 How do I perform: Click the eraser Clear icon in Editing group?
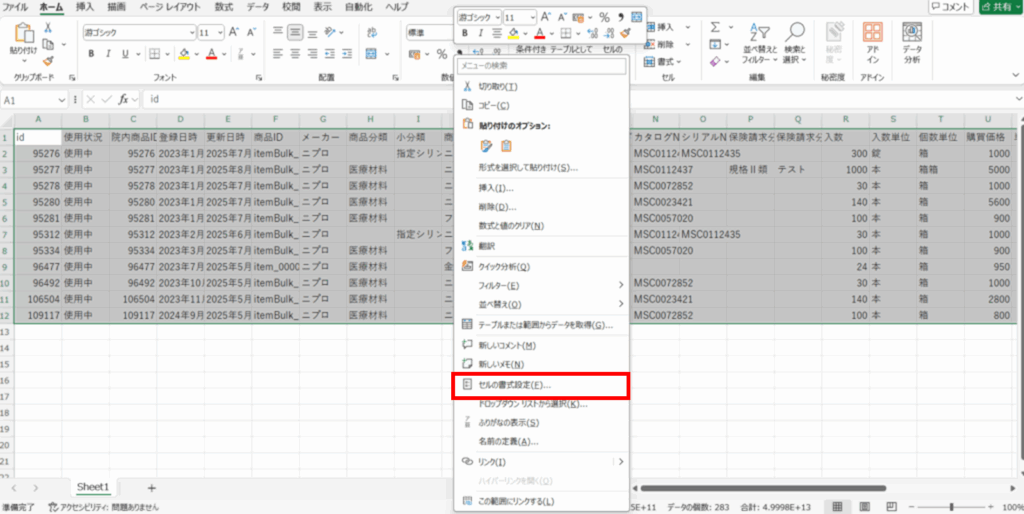pyautogui.click(x=715, y=61)
